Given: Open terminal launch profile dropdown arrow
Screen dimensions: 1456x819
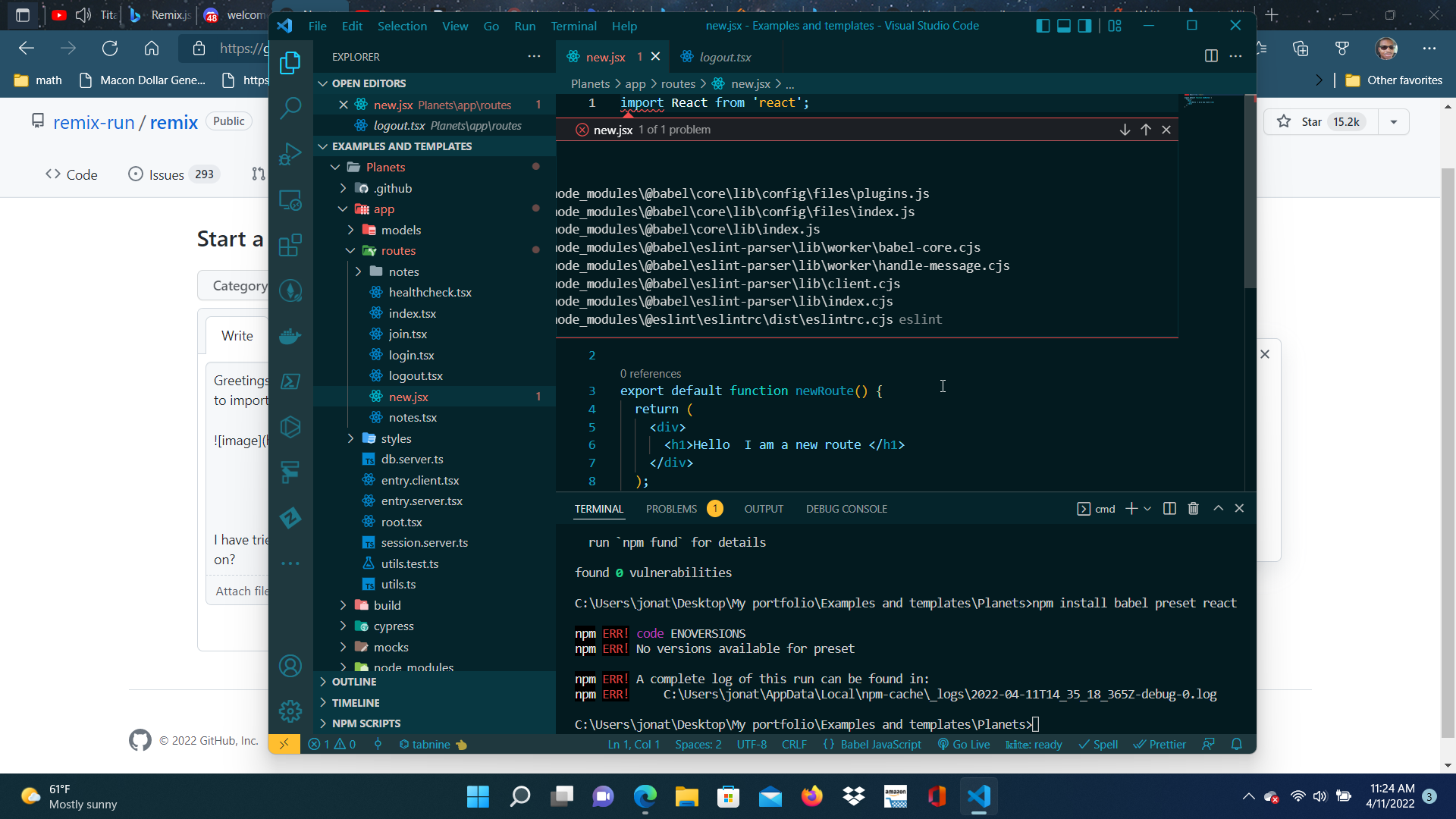Looking at the screenshot, I should [1147, 509].
